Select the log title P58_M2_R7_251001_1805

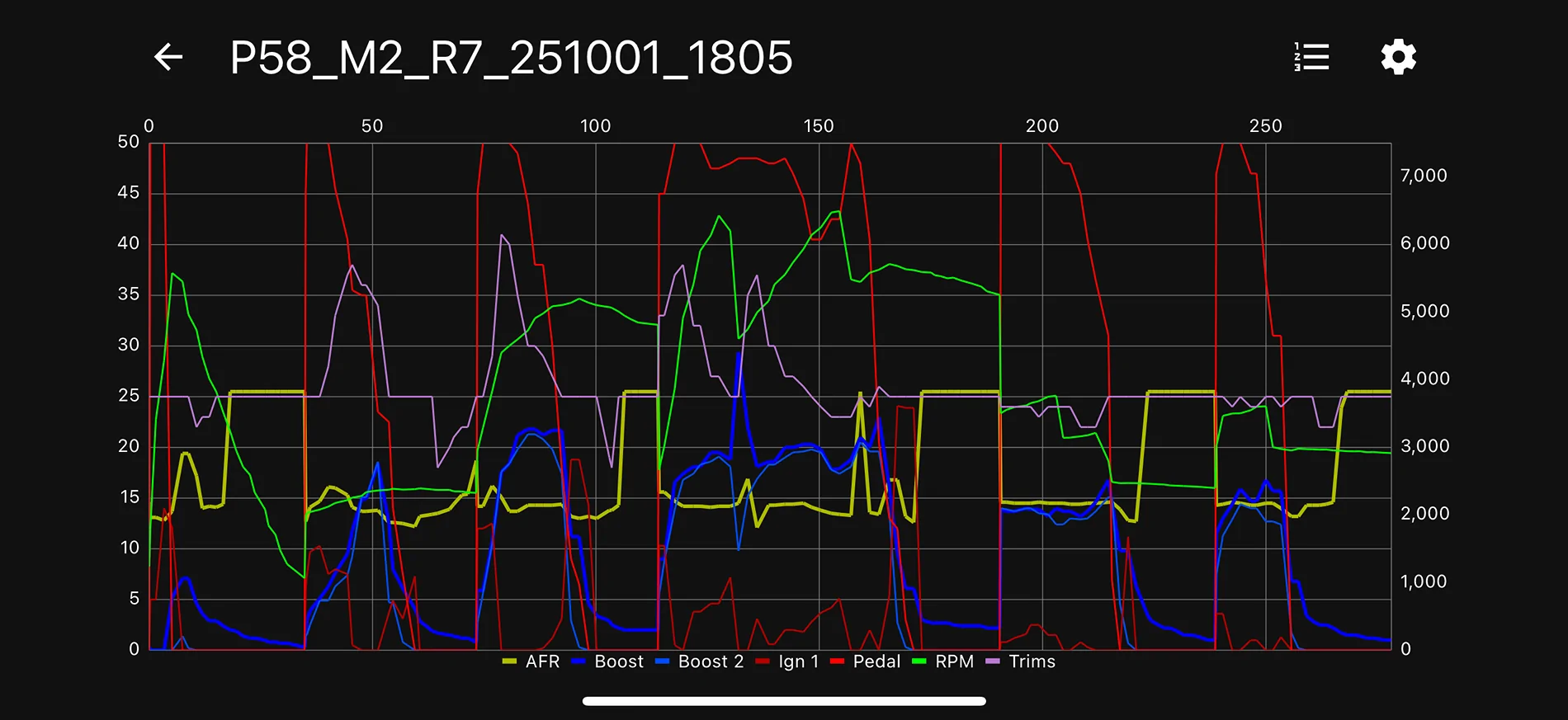(511, 58)
